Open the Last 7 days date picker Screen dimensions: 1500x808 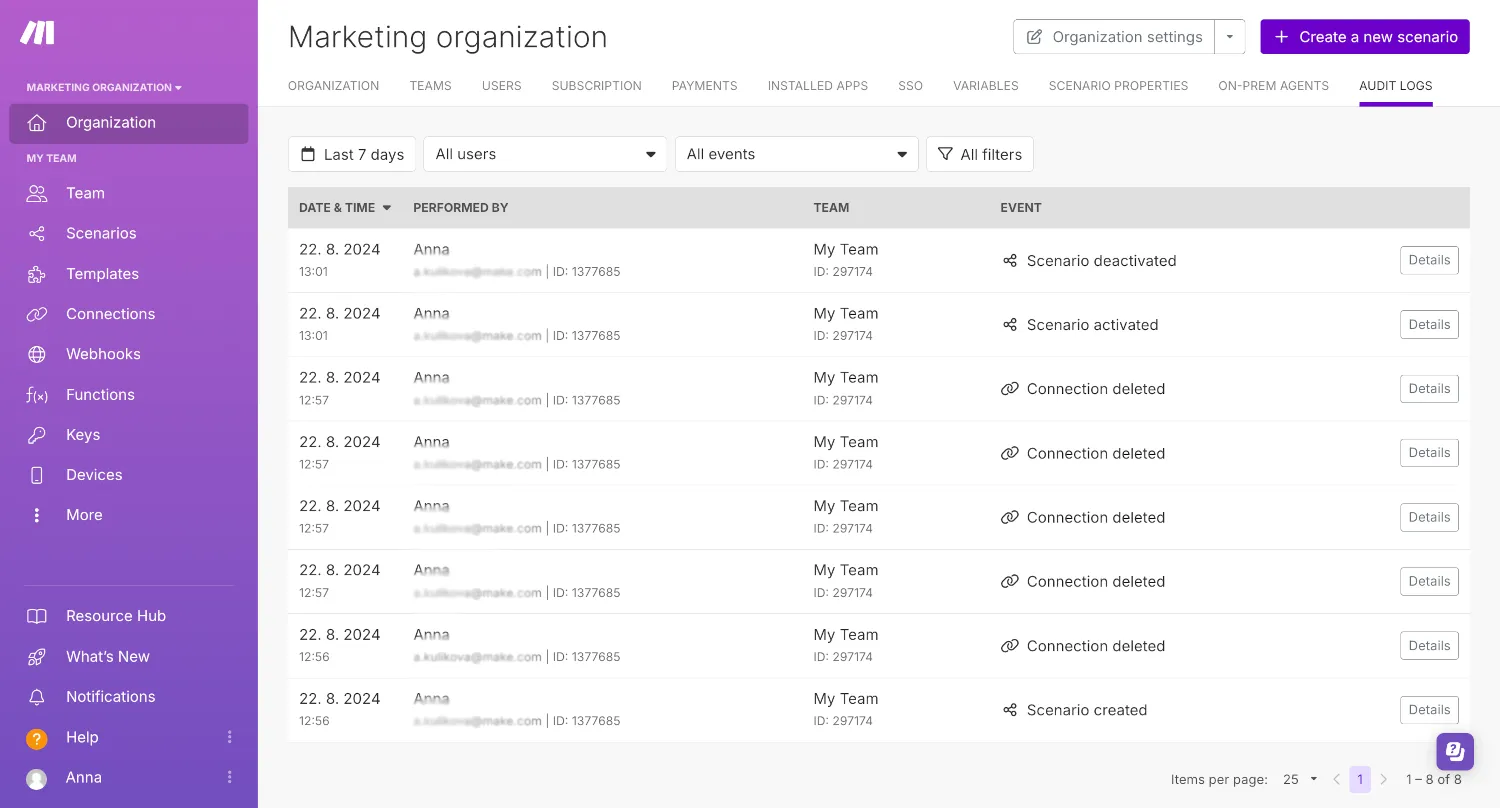[352, 154]
